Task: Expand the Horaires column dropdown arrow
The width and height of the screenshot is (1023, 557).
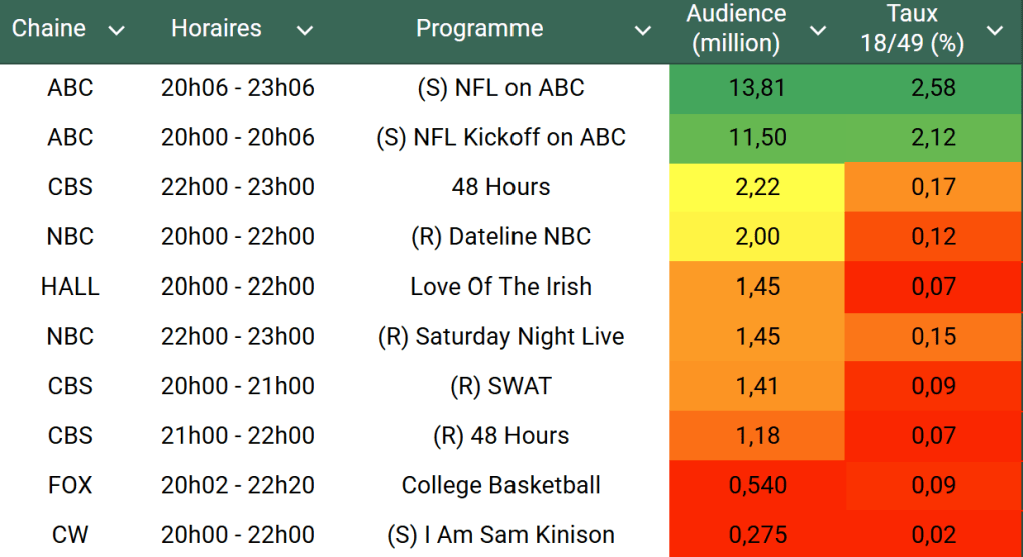Action: point(305,31)
